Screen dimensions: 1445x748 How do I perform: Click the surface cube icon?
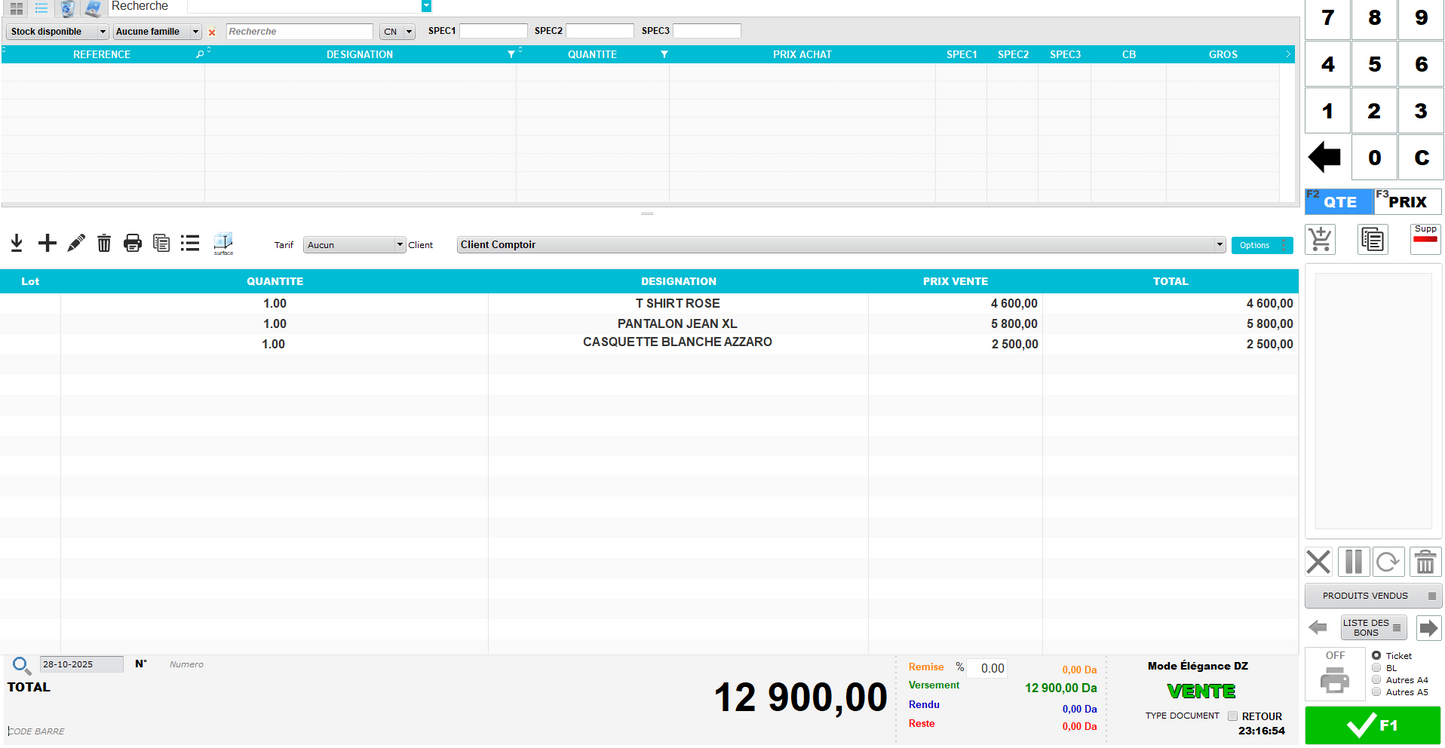click(223, 243)
